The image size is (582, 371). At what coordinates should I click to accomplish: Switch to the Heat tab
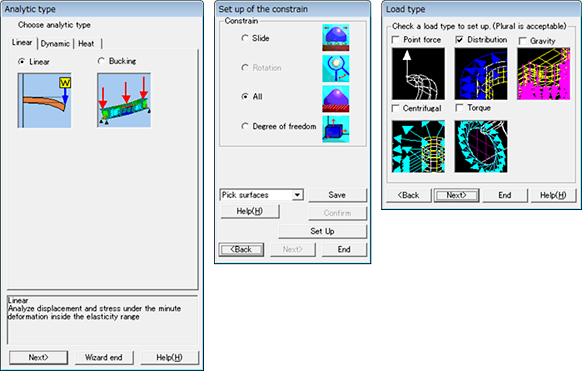pyautogui.click(x=86, y=44)
